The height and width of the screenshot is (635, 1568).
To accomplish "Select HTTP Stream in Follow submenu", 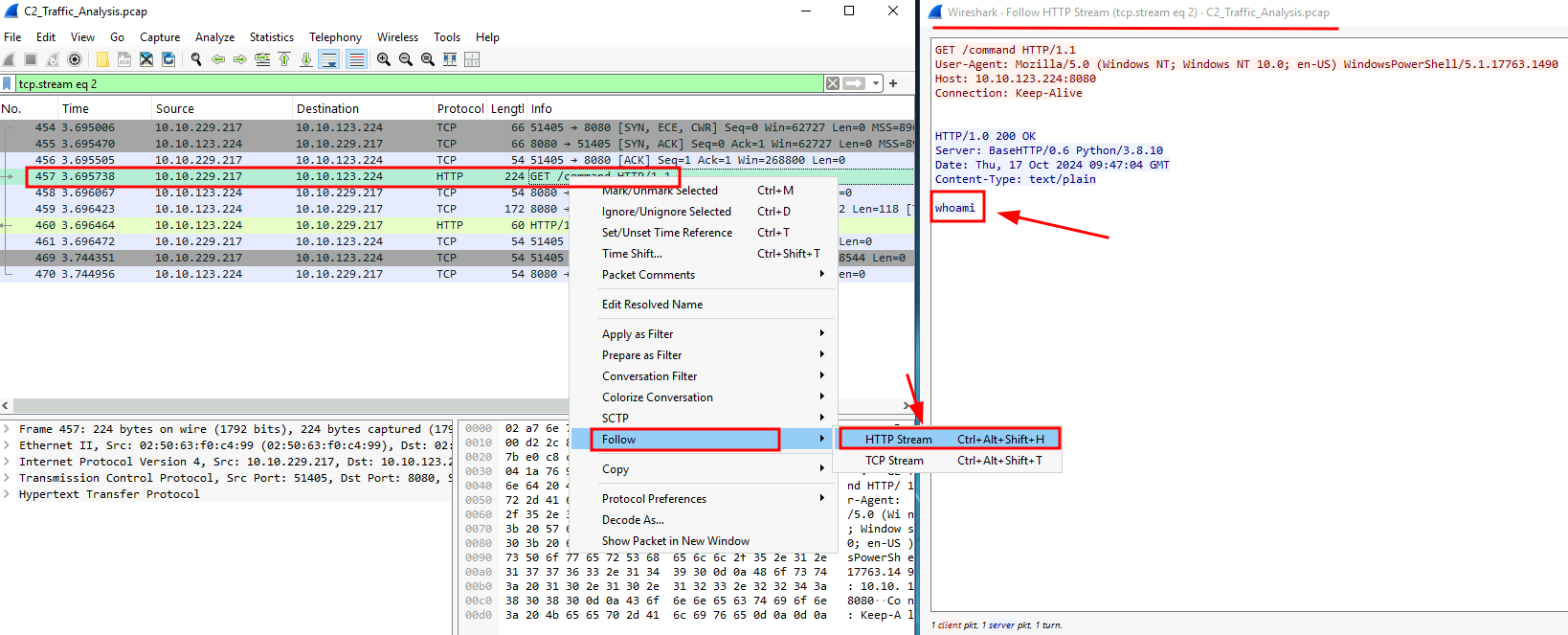I will point(950,440).
